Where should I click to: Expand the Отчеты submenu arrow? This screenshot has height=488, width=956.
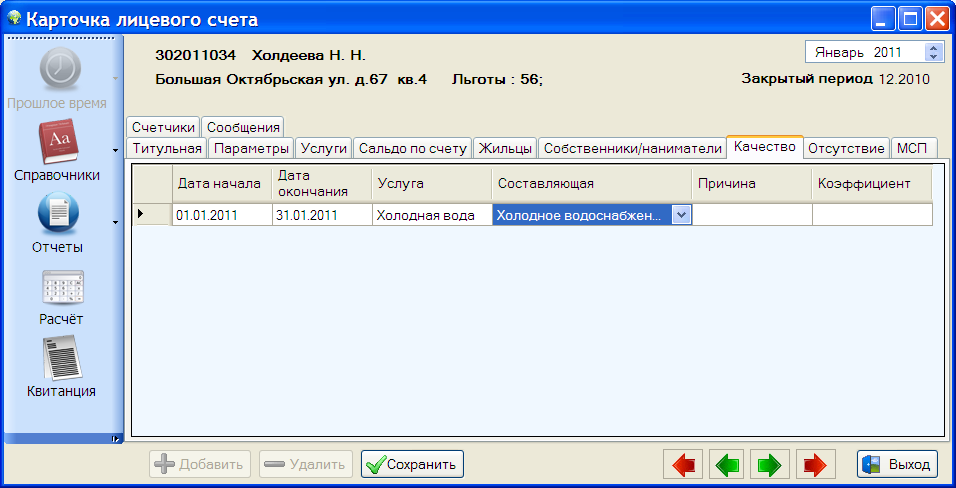tap(115, 222)
